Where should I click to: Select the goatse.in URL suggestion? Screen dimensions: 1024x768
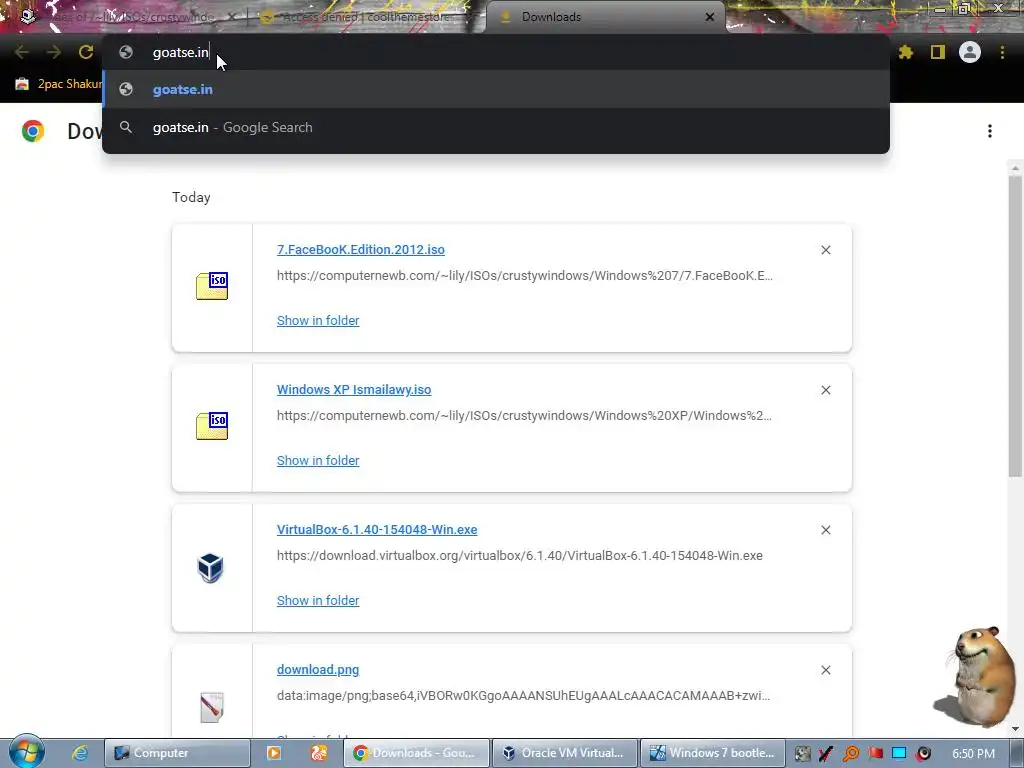point(496,89)
